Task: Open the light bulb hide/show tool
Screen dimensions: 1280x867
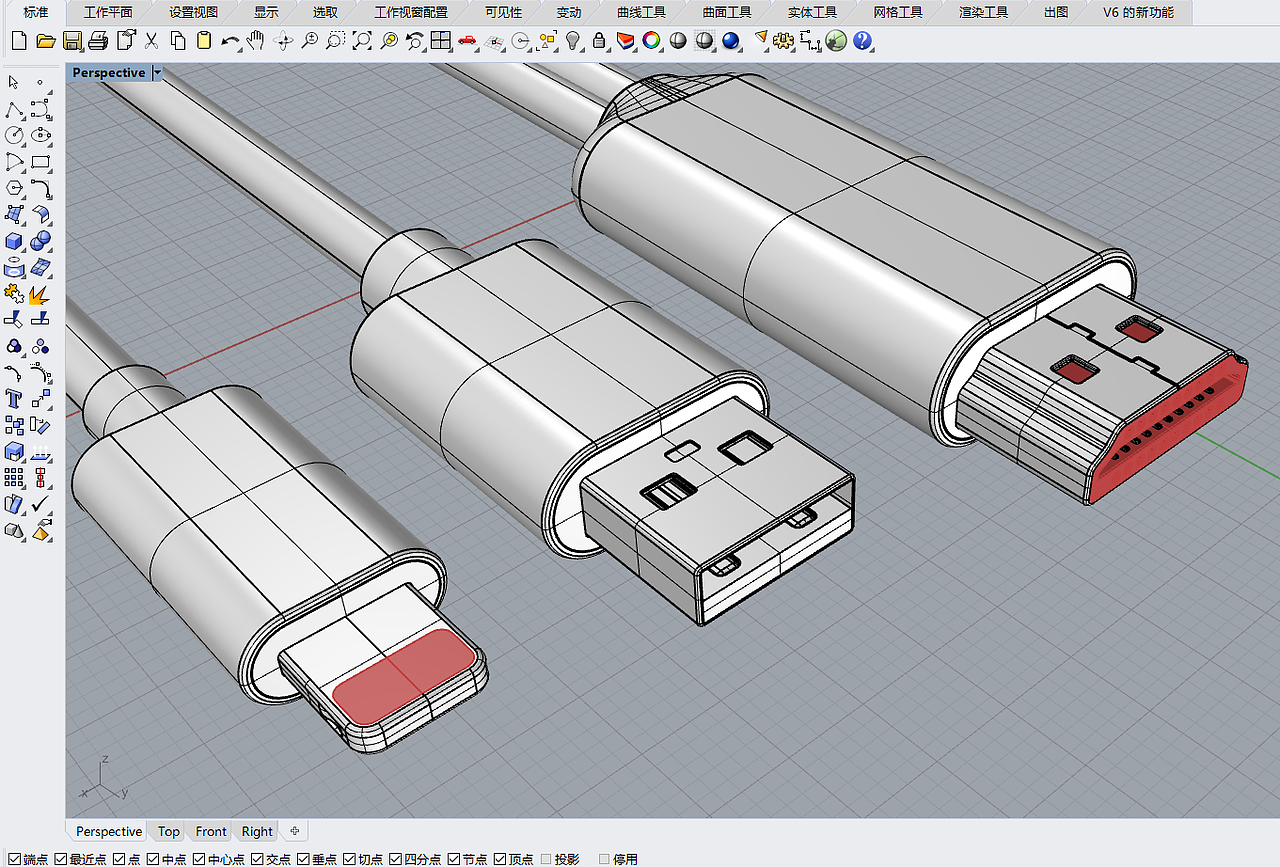Action: [x=573, y=41]
